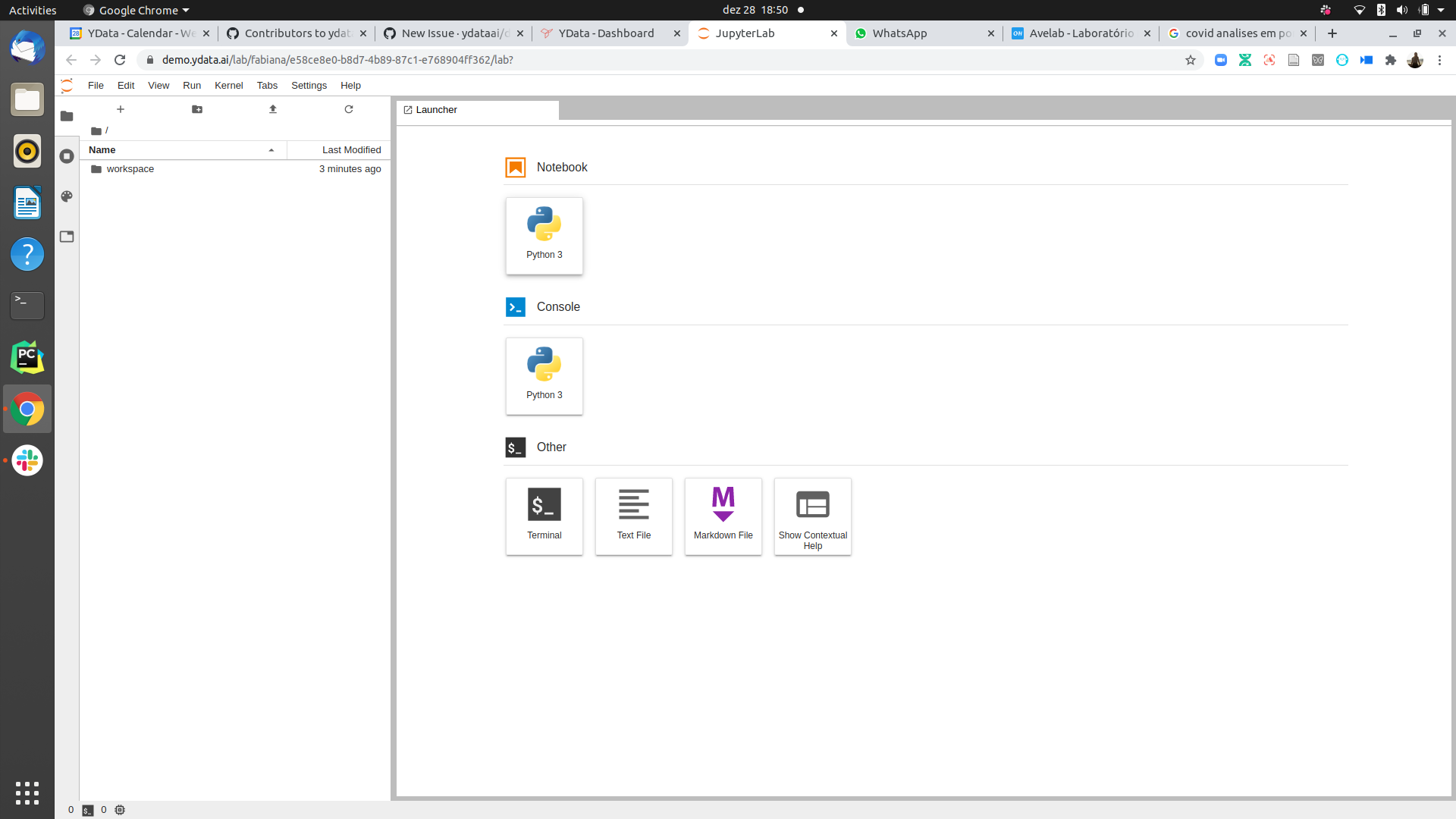Launch Python 3 console

click(544, 375)
